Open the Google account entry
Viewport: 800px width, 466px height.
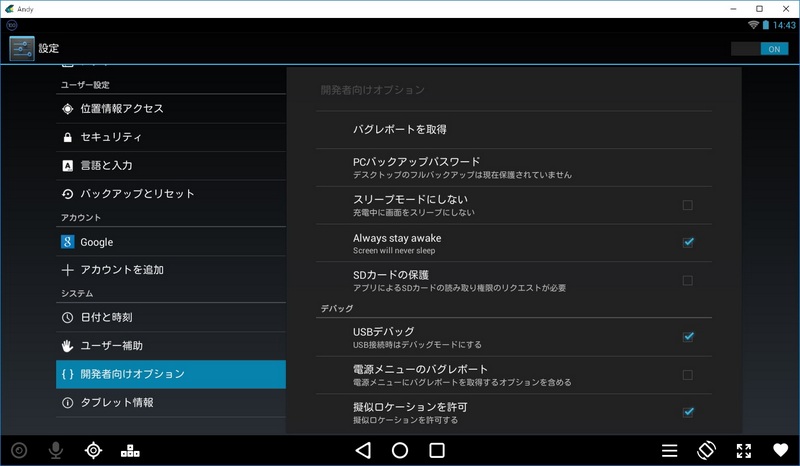[171, 242]
